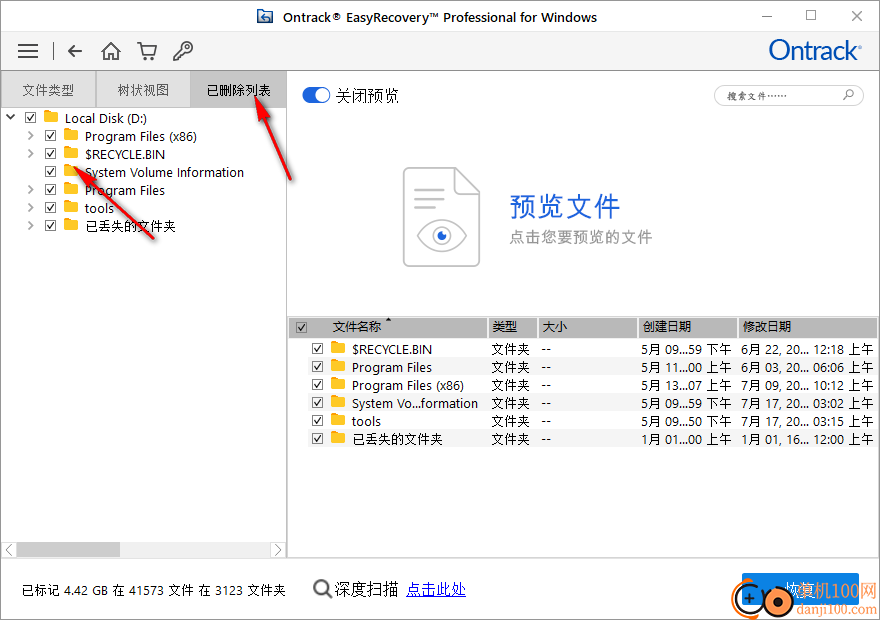This screenshot has width=880, height=620.
Task: Collapse the Local Disk (D:) tree node
Action: tap(11, 117)
